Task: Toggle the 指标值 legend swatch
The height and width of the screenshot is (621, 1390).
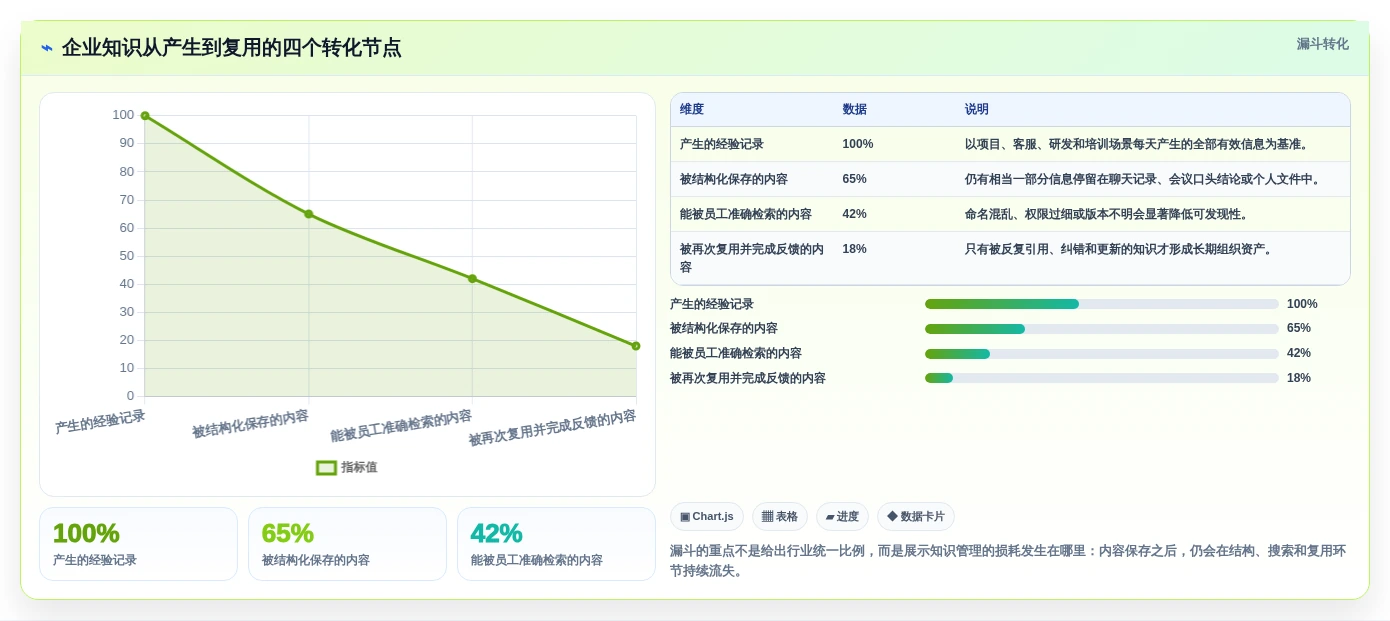Action: pos(326,467)
